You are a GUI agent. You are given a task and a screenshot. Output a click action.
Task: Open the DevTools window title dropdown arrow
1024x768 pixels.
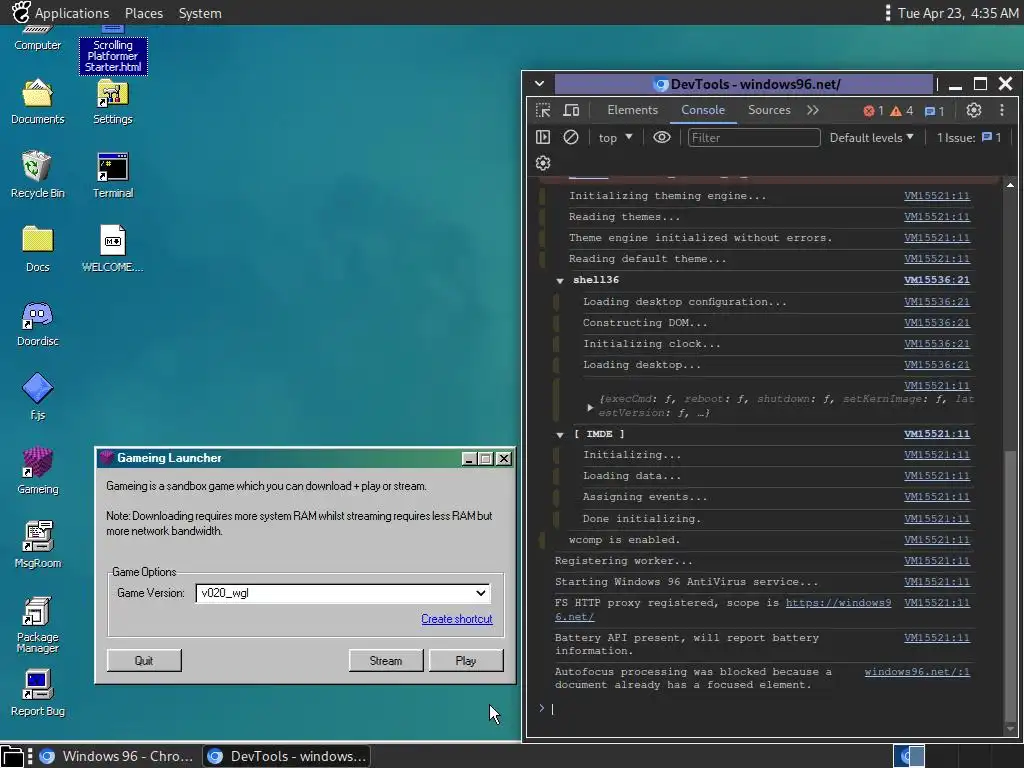coord(539,84)
